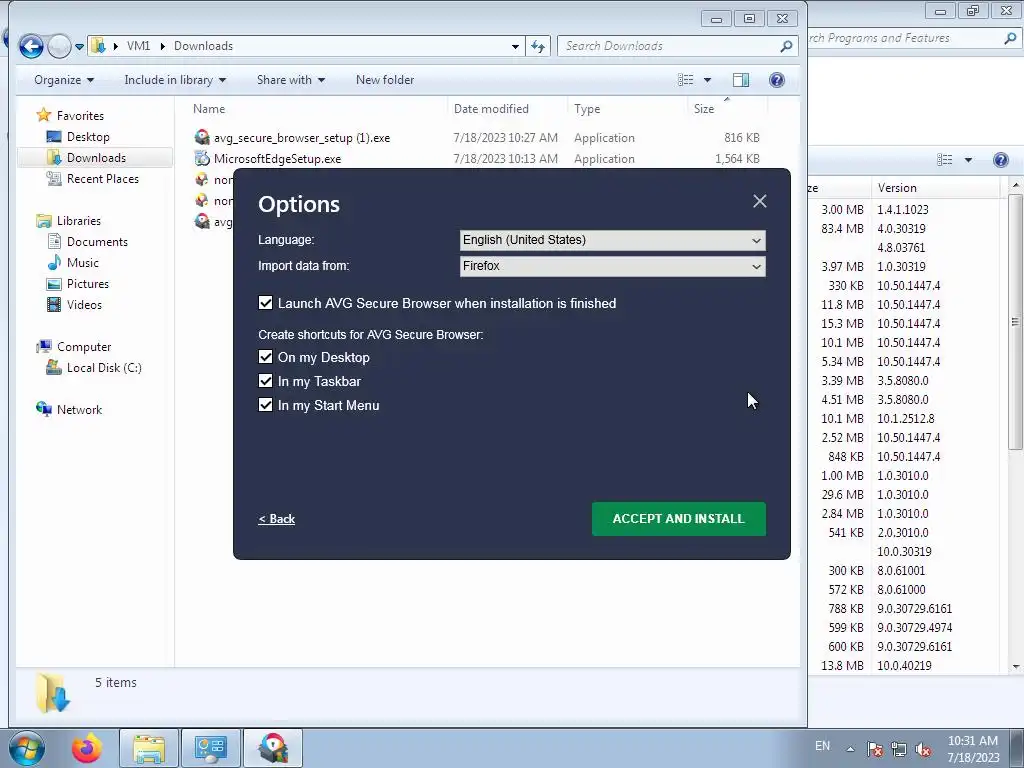Open the Organize menu
The height and width of the screenshot is (768, 1024).
tap(64, 80)
